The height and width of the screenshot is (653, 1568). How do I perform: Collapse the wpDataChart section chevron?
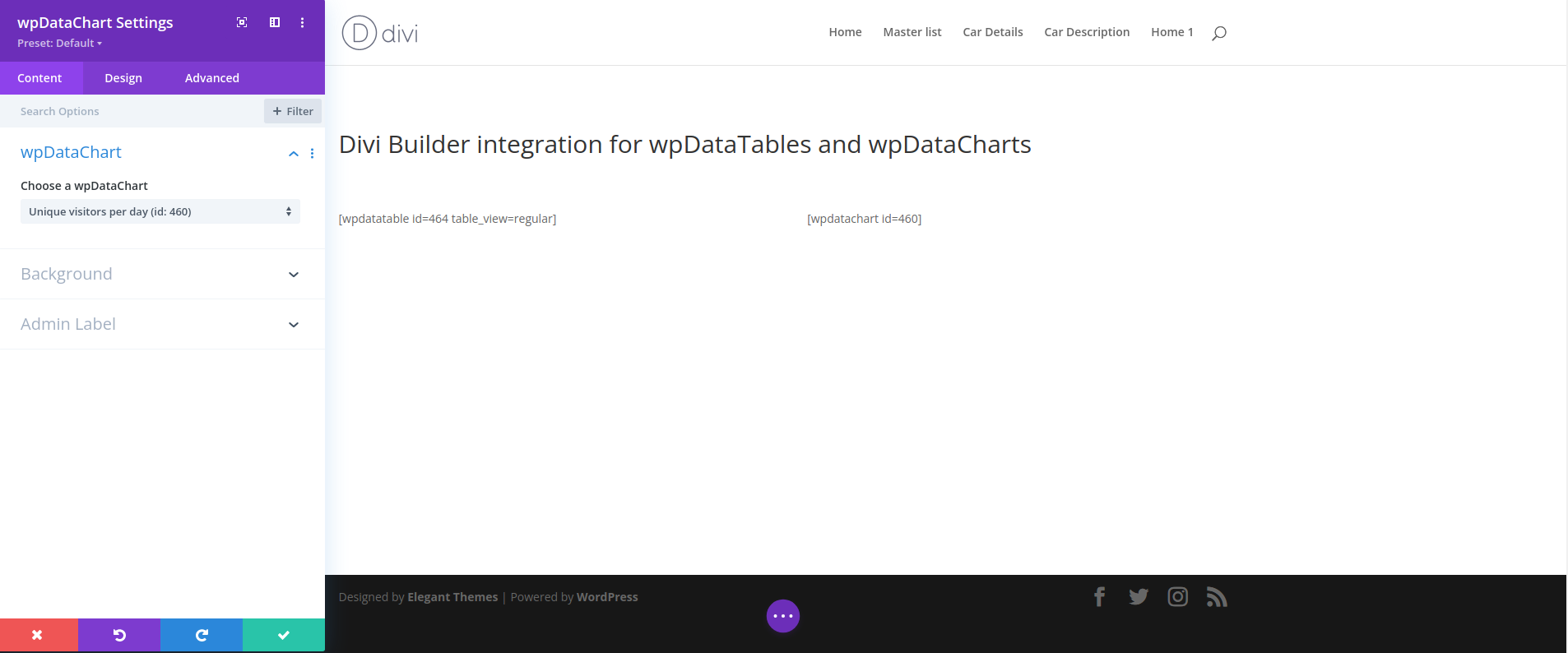[x=293, y=154]
